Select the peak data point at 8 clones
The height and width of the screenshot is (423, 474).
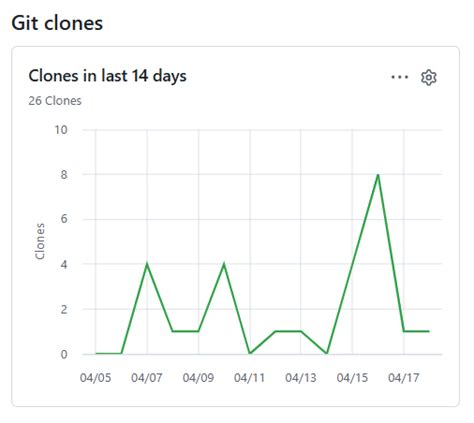pos(378,175)
